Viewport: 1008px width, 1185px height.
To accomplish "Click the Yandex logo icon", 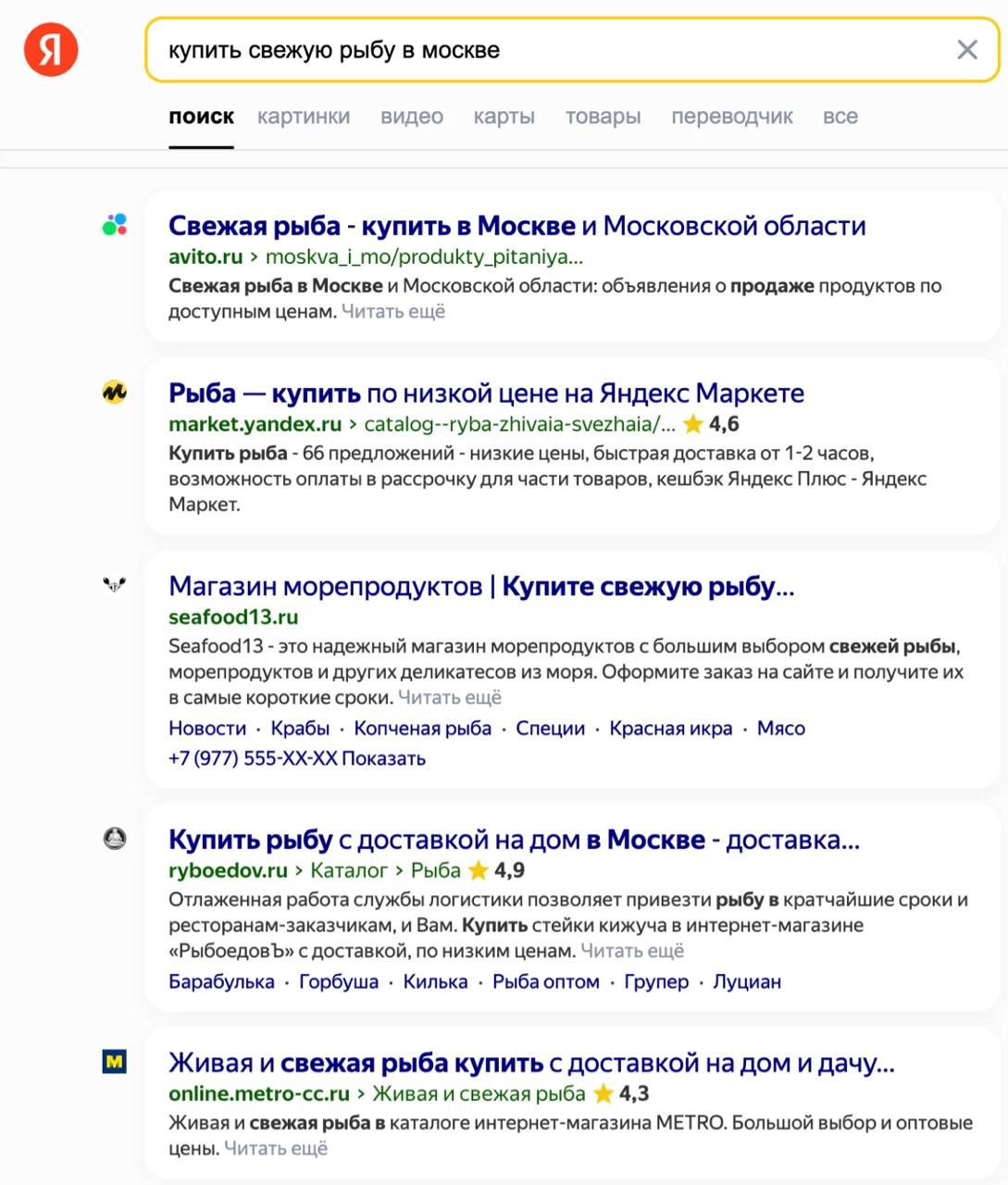I will click(51, 50).
